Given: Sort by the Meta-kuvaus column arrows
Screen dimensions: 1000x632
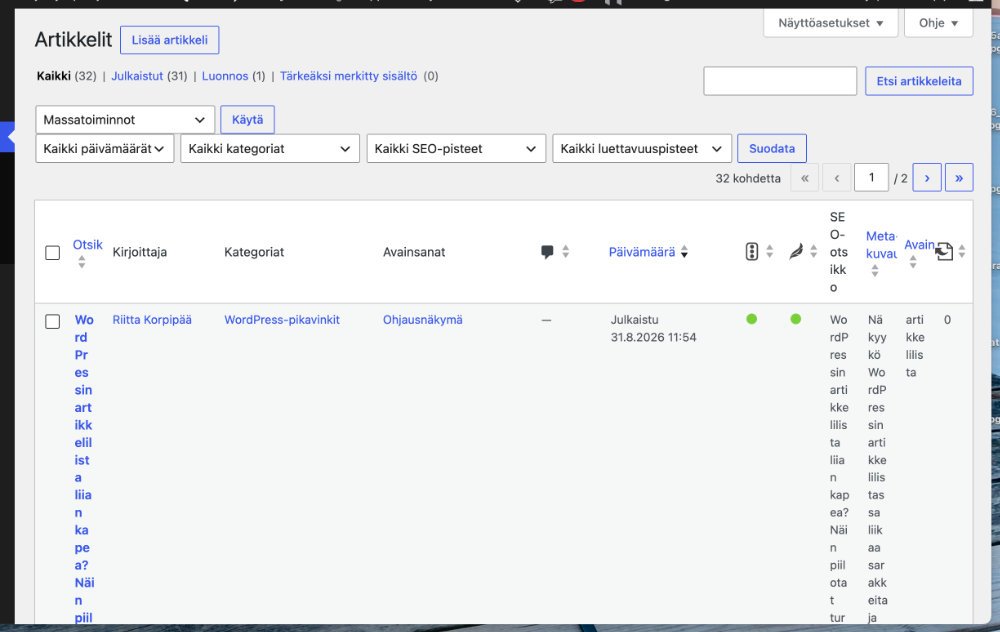Looking at the screenshot, I should (x=875, y=270).
